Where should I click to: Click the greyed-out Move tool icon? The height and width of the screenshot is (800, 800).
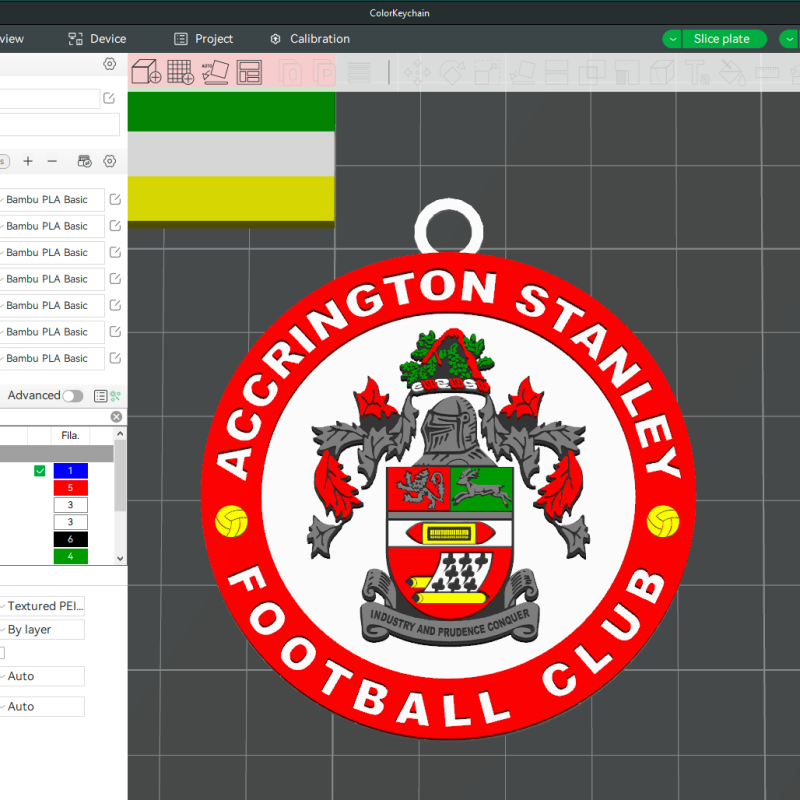click(417, 72)
